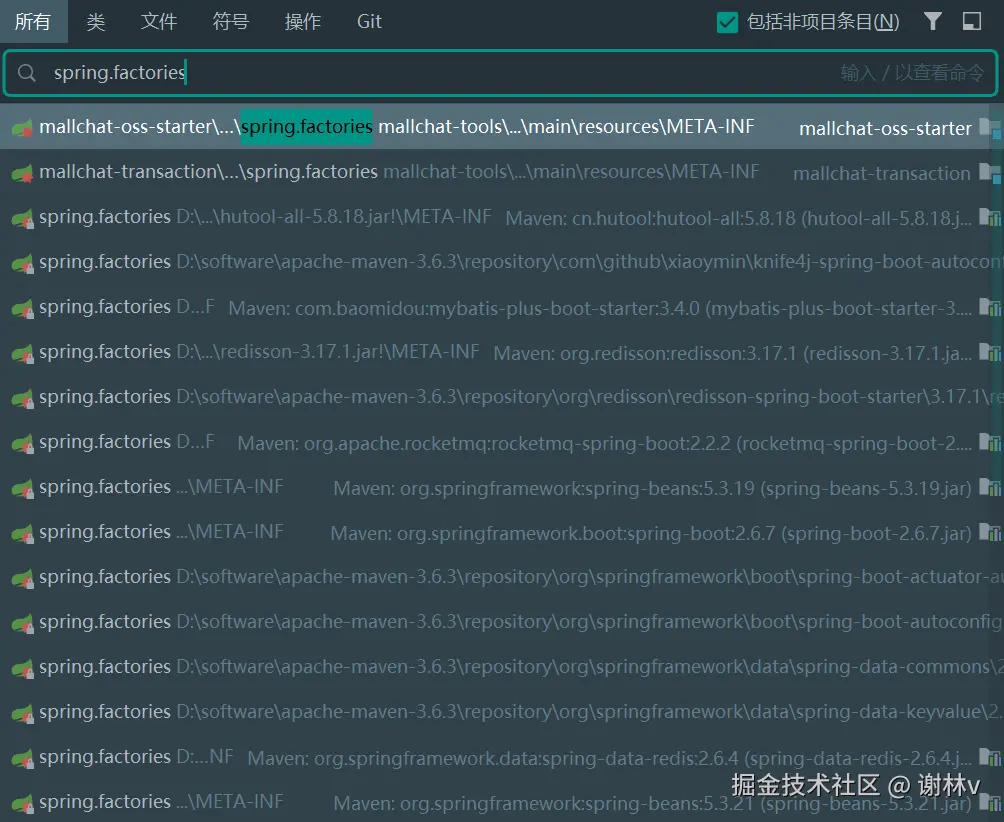
Task: Click file icon of mallchat-oss-starter row
Action: [x=22, y=128]
